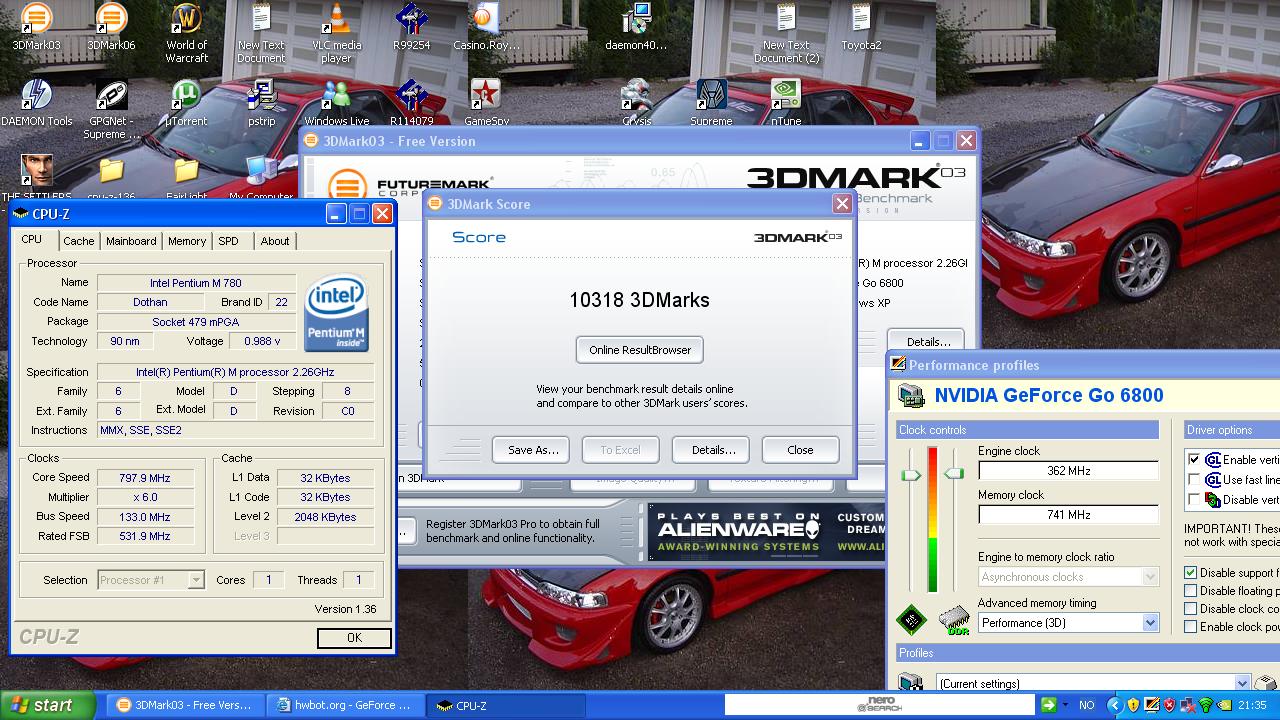Click the Memory clock 741 MHz field
The image size is (1280, 720).
[x=1068, y=515]
